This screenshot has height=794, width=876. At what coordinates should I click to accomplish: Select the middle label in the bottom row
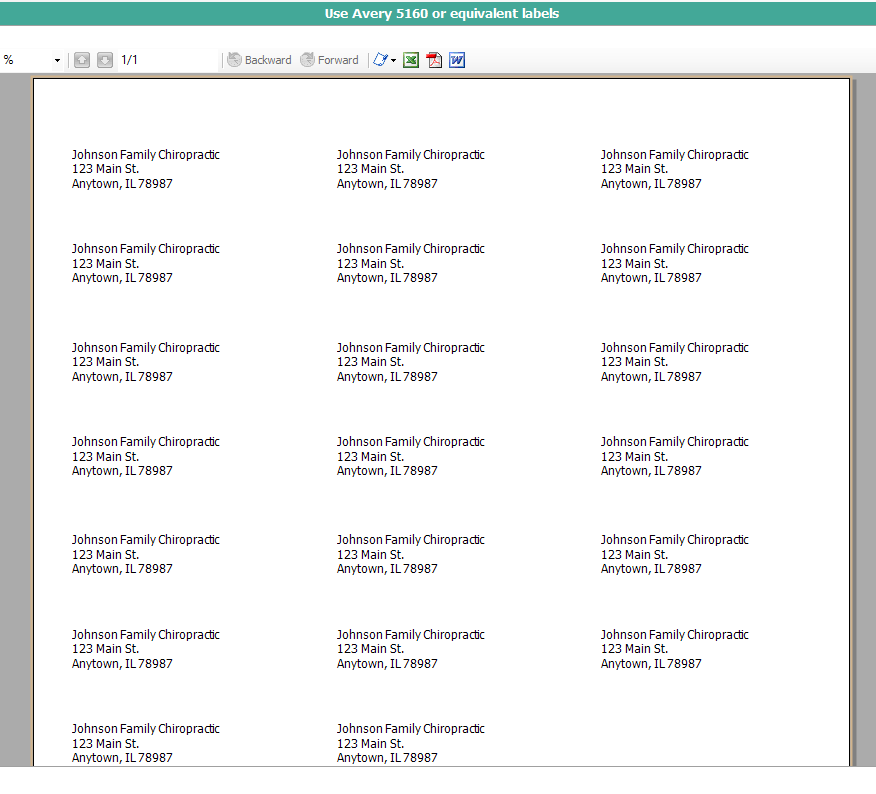pyautogui.click(x=410, y=743)
